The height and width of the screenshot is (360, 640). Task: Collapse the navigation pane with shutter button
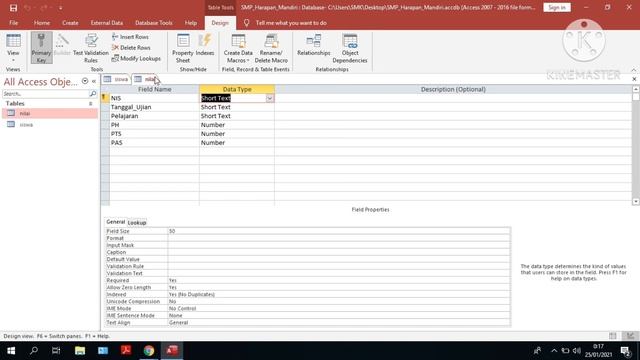click(94, 81)
